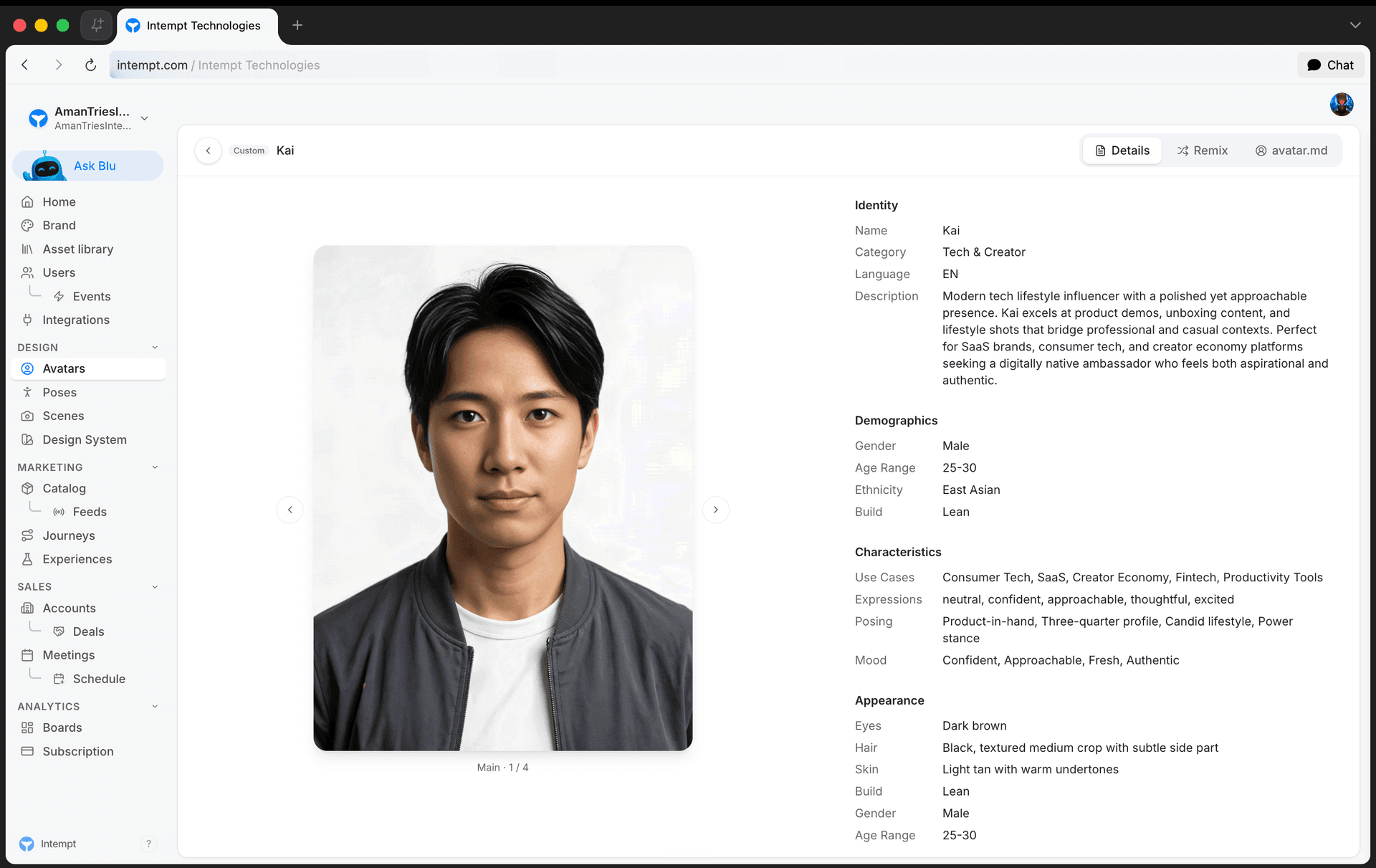Open the Chat panel button
Screen dimensions: 1376x868
[1331, 65]
